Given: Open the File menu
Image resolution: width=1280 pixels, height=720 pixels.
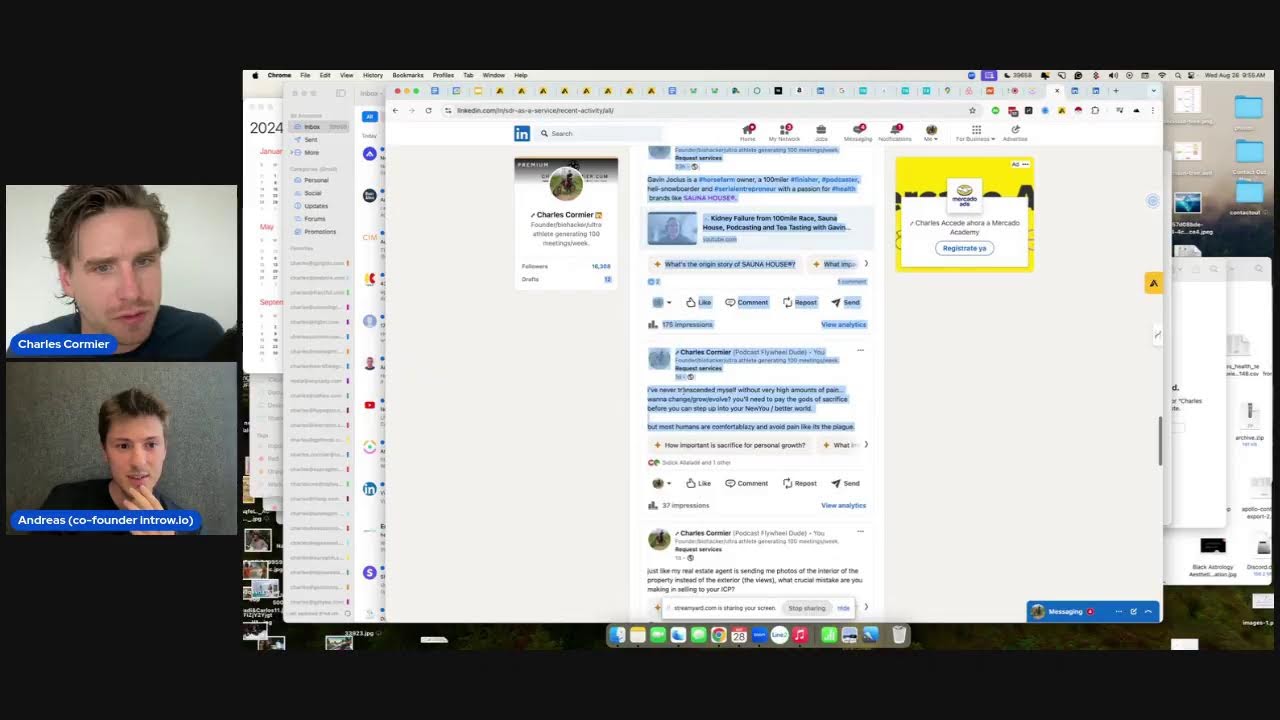Looking at the screenshot, I should coord(305,75).
